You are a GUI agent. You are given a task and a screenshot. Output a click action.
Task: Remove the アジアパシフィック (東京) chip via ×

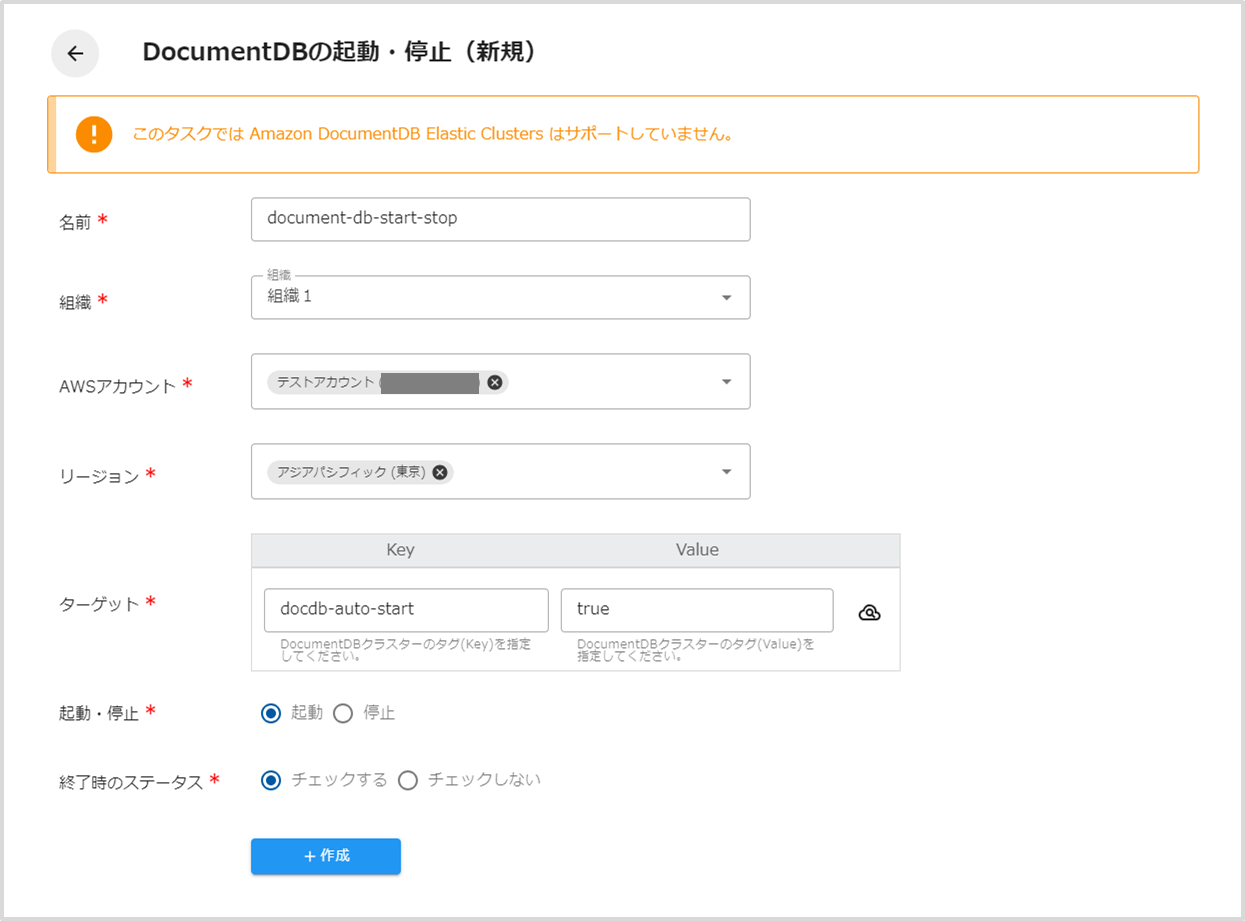(x=439, y=471)
